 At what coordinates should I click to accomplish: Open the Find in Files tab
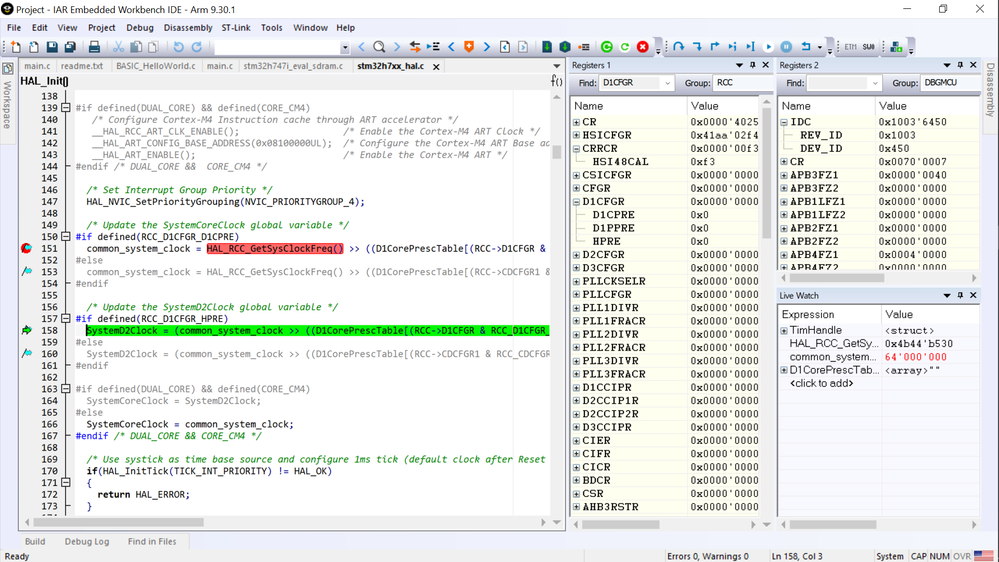[152, 541]
